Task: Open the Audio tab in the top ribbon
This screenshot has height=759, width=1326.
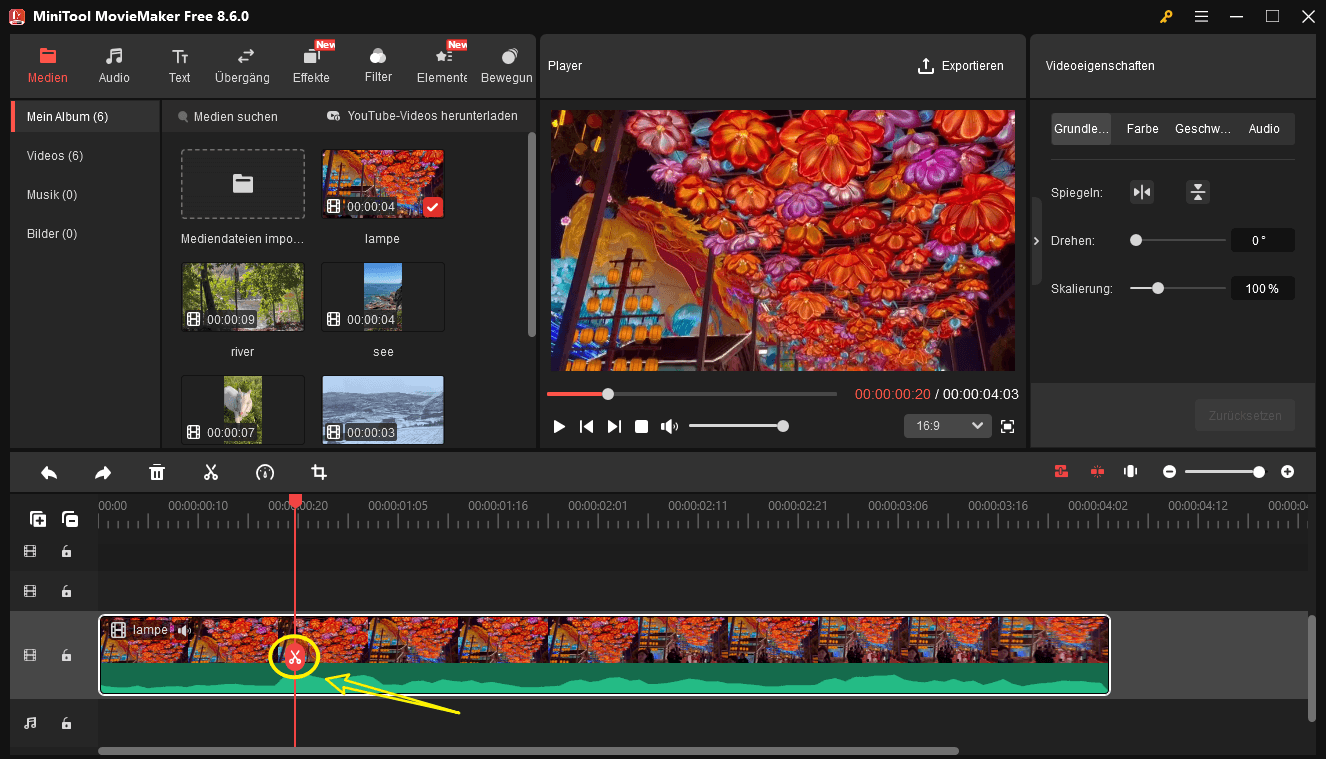Action: (x=114, y=65)
